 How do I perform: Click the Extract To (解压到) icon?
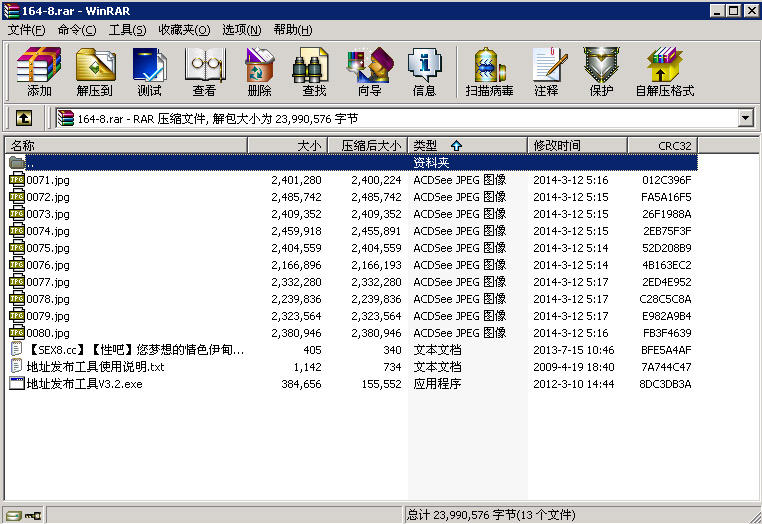[95, 71]
